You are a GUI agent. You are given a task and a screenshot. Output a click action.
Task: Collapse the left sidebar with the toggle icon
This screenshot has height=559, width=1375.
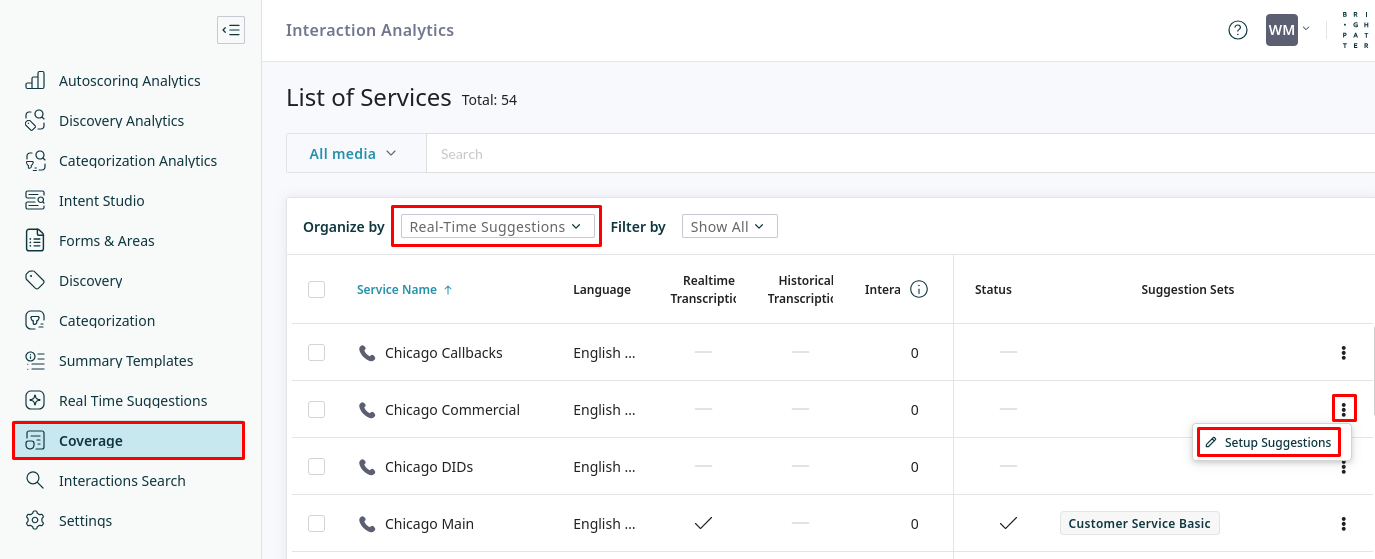(x=231, y=30)
